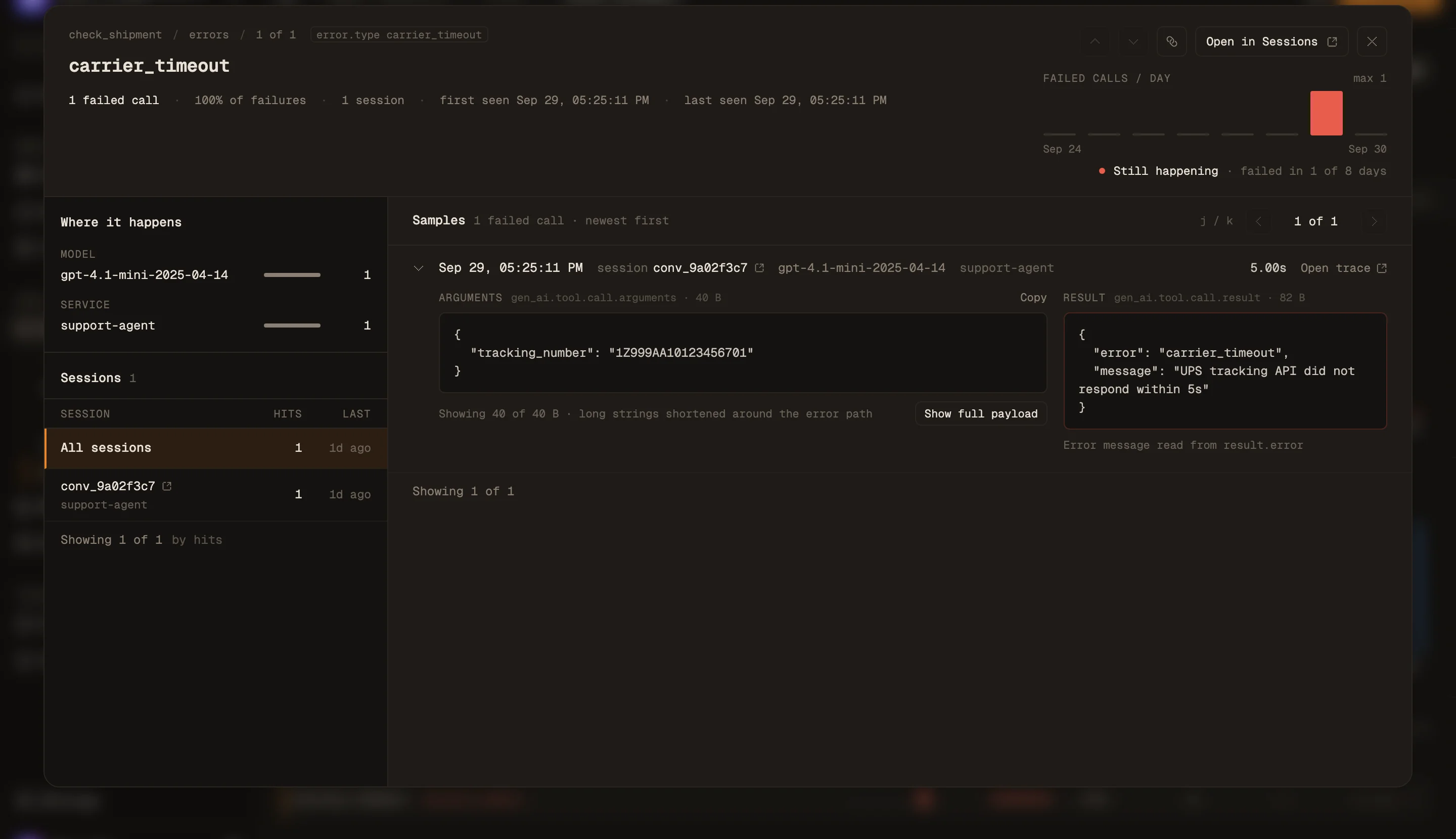
Task: Click the 'Showing 1 of 1 by hits' footer
Action: coord(141,540)
